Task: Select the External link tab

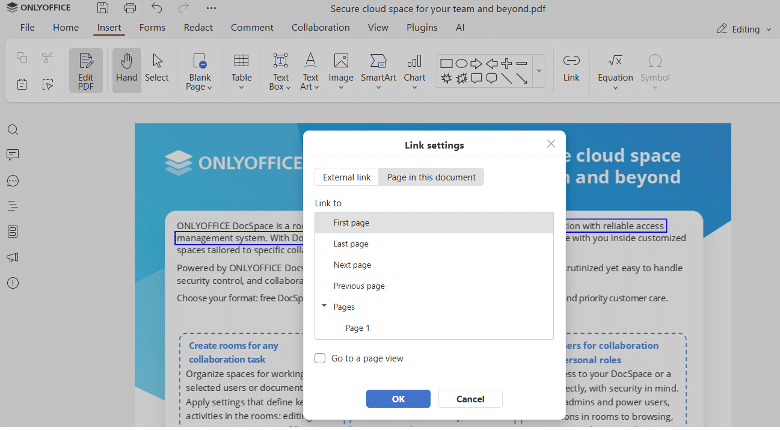Action: coord(347,177)
